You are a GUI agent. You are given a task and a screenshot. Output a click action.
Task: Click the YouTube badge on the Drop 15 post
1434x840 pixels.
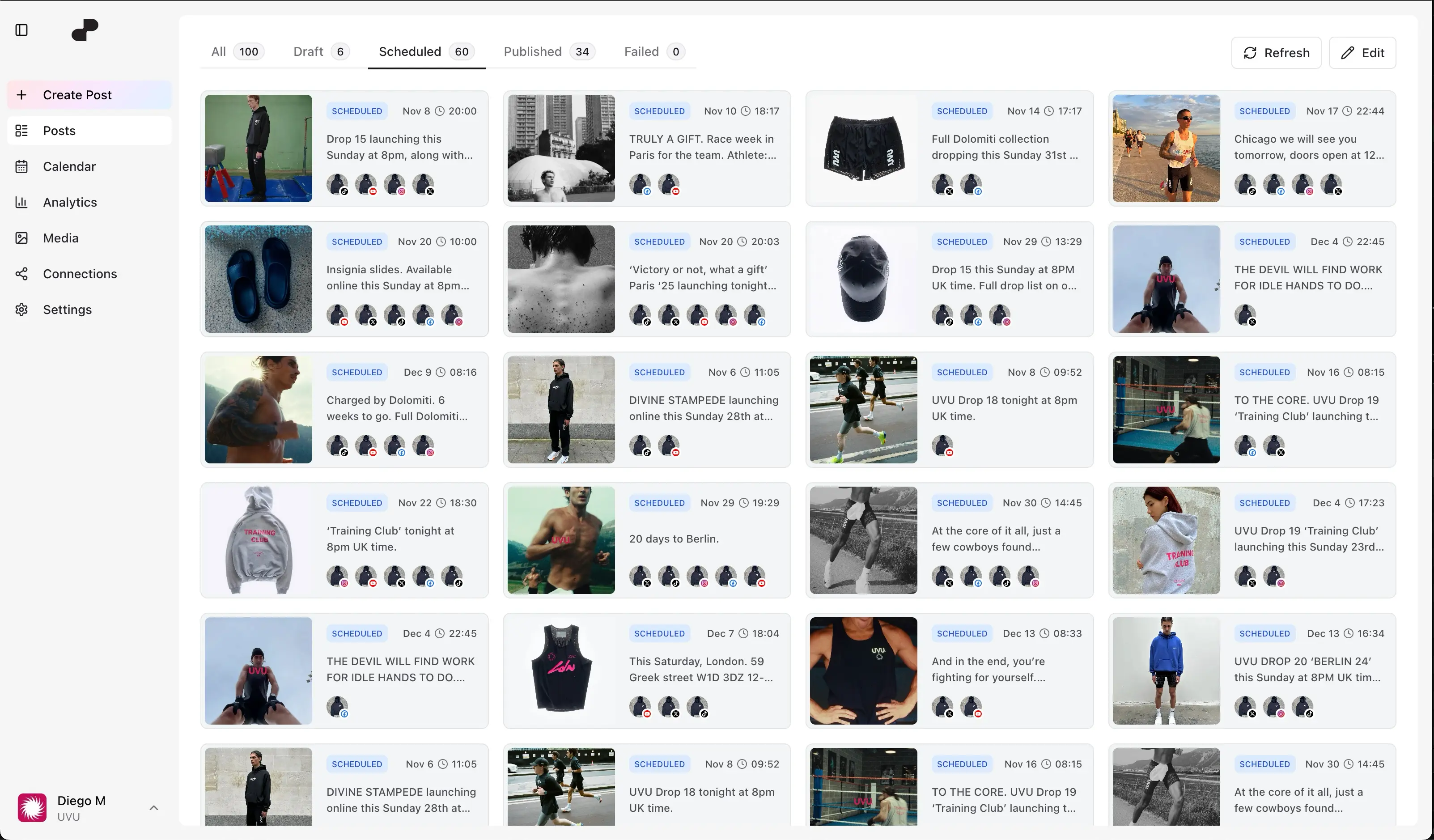(373, 192)
